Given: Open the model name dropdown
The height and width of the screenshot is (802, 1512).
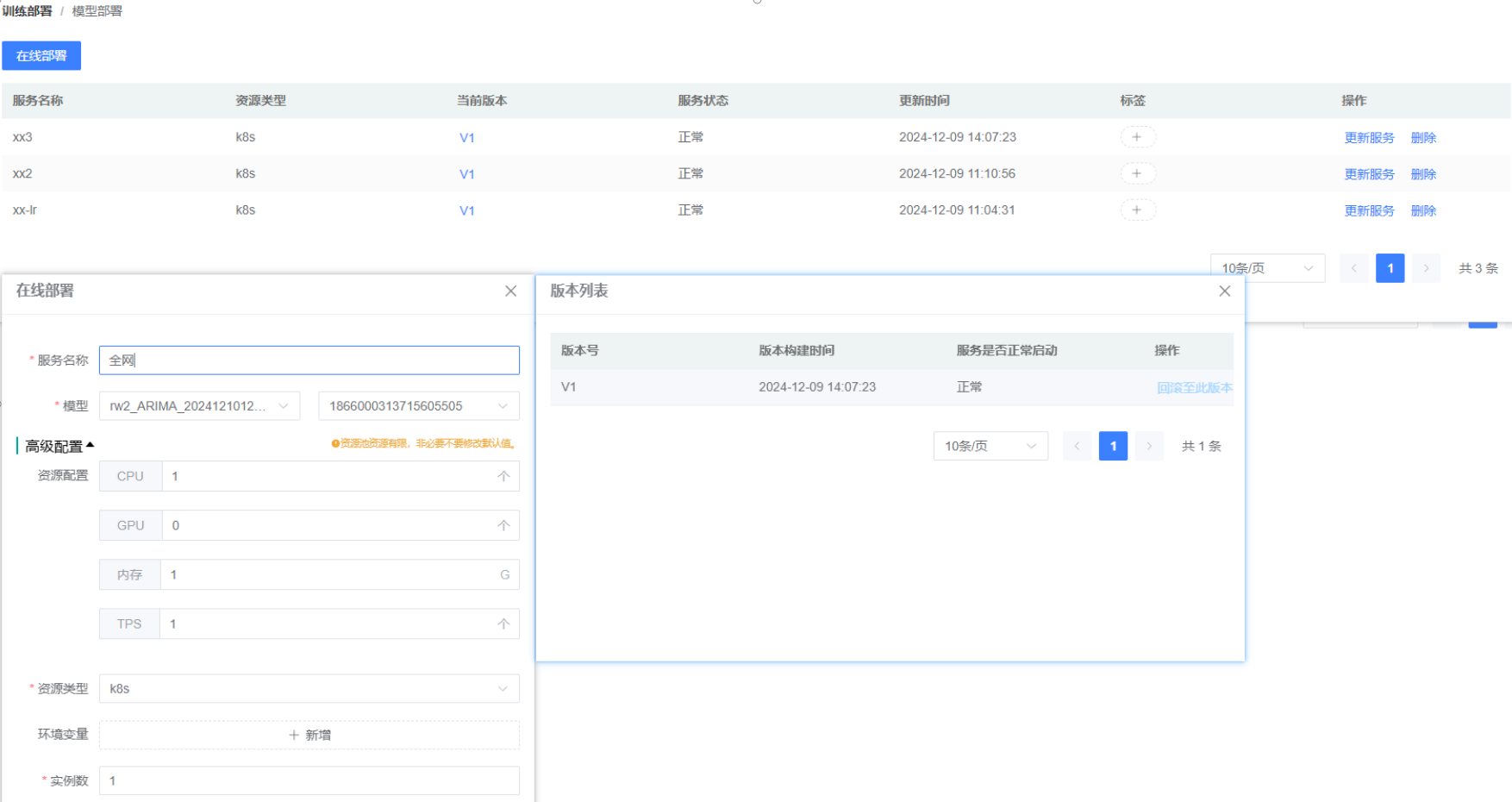Looking at the screenshot, I should pyautogui.click(x=199, y=406).
